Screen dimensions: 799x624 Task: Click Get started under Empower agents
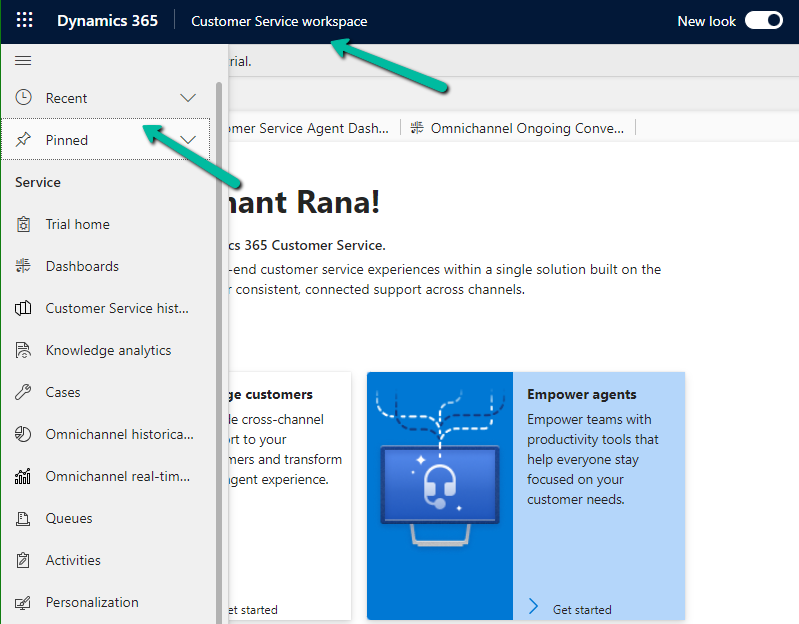pos(582,609)
